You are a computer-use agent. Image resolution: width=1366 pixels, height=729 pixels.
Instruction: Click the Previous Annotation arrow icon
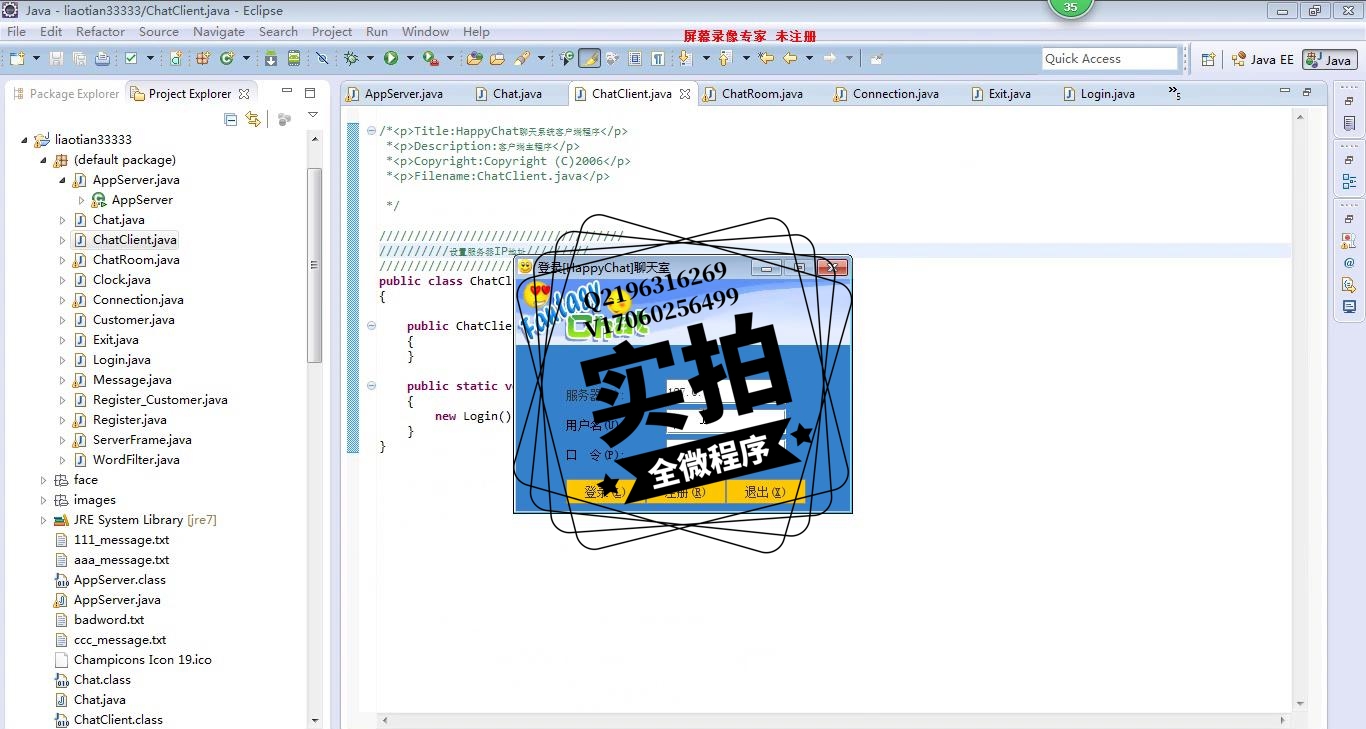tap(725, 59)
